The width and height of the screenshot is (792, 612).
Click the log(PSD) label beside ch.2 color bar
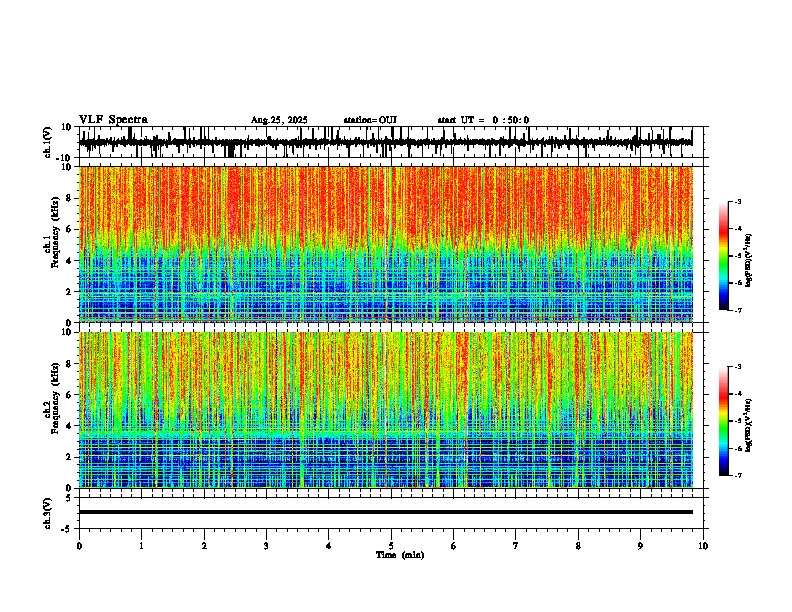point(749,425)
